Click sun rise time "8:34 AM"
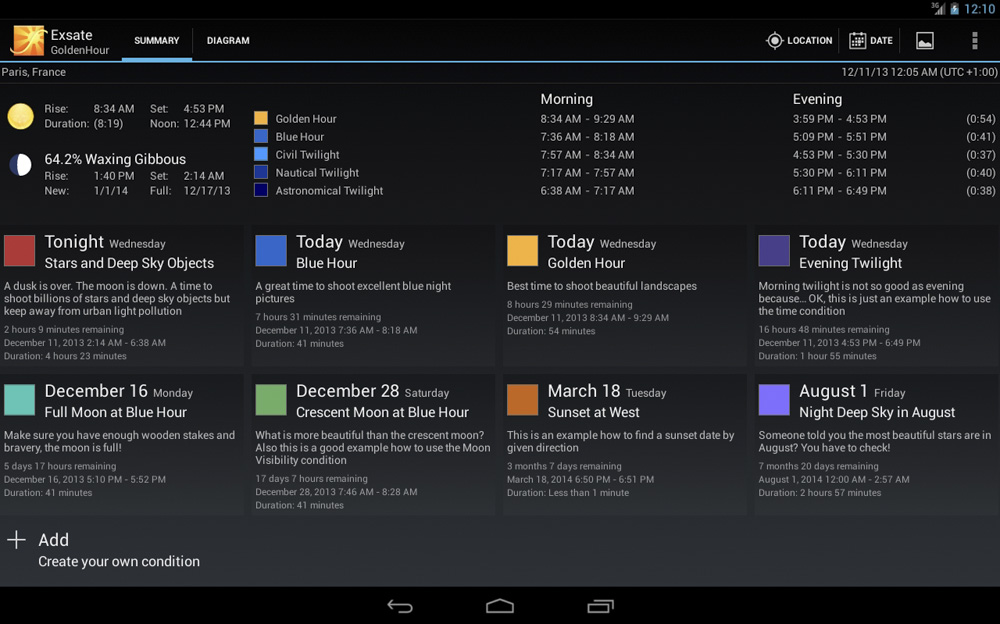 pyautogui.click(x=114, y=108)
